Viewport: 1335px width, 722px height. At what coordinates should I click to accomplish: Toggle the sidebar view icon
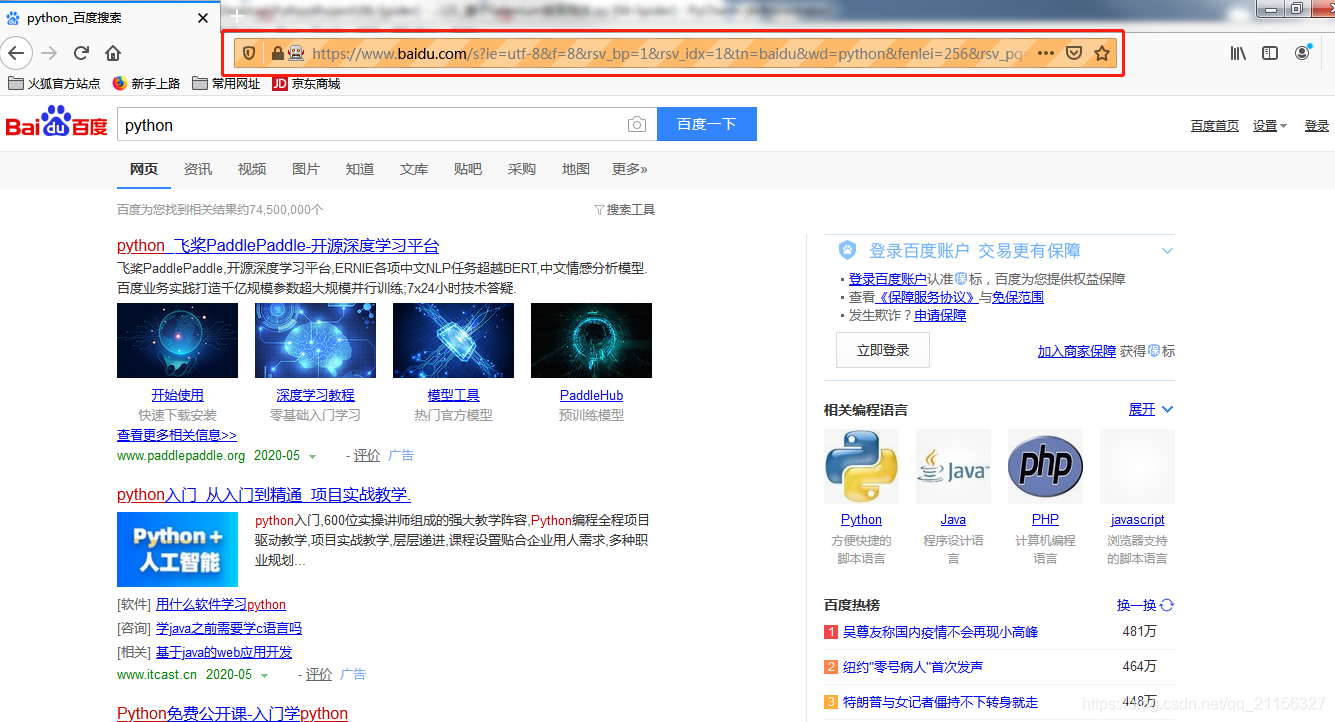pos(1270,53)
